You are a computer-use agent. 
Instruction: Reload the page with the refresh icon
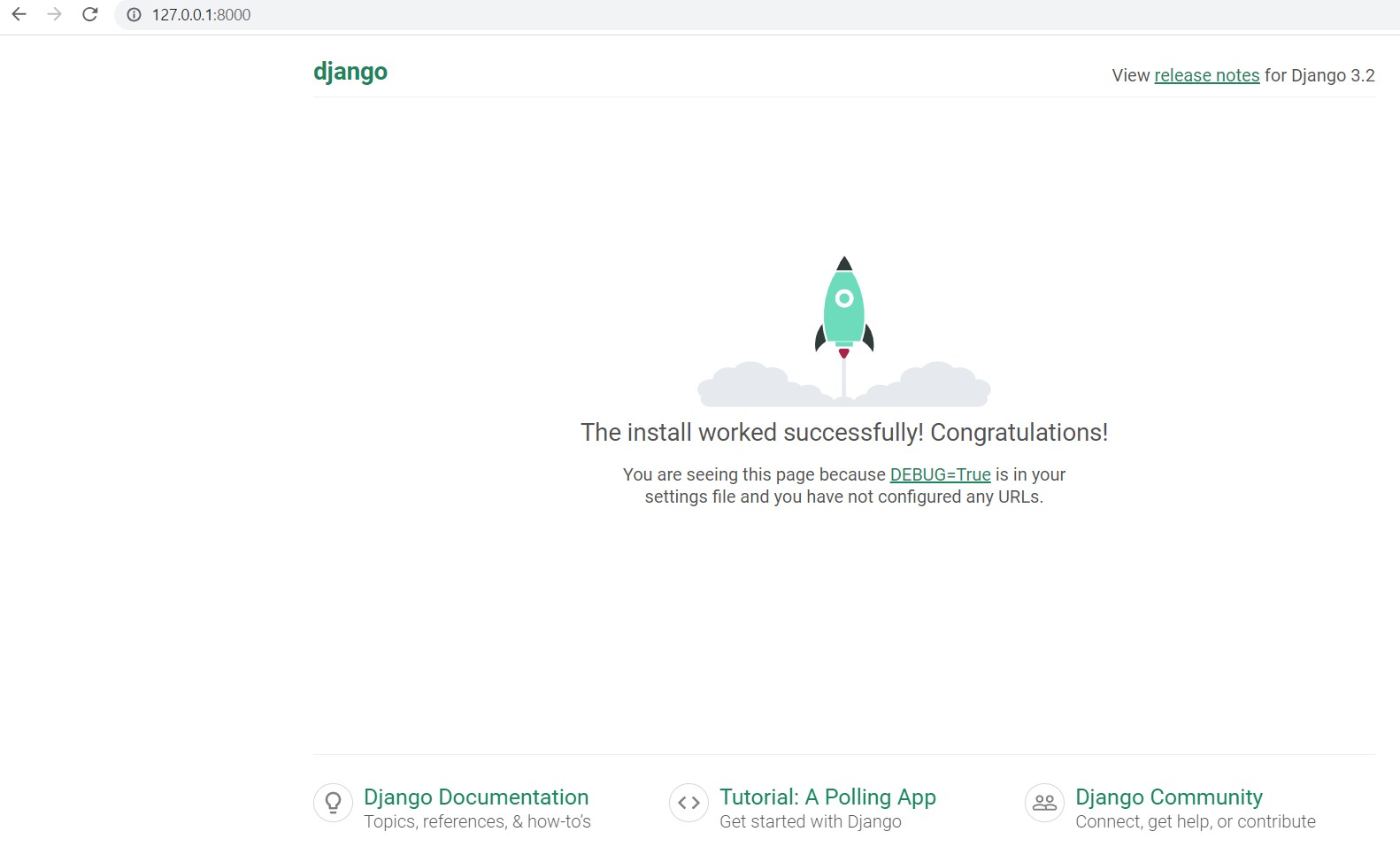coord(89,14)
